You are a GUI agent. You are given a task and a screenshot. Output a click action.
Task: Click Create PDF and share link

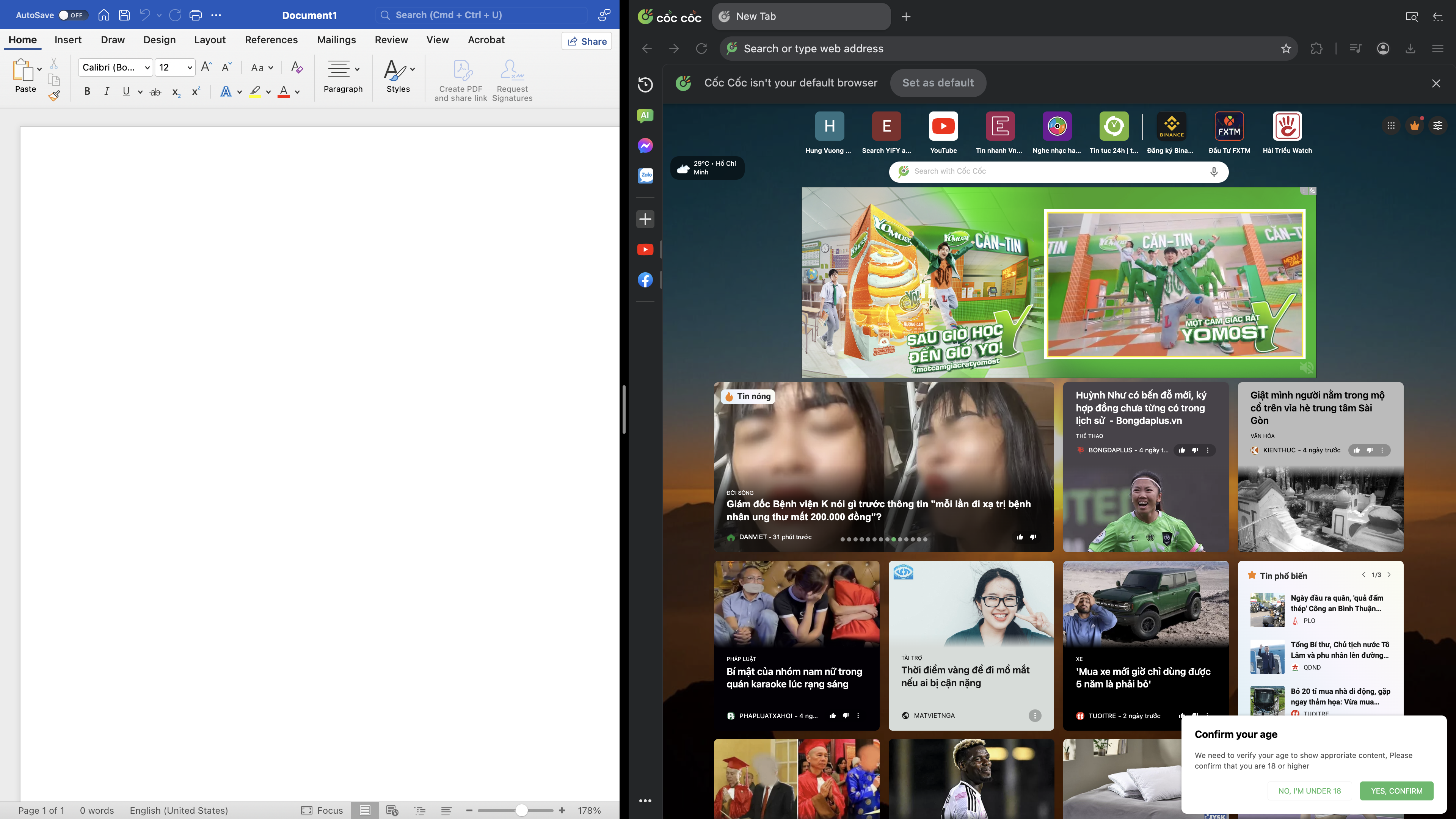coord(461,81)
